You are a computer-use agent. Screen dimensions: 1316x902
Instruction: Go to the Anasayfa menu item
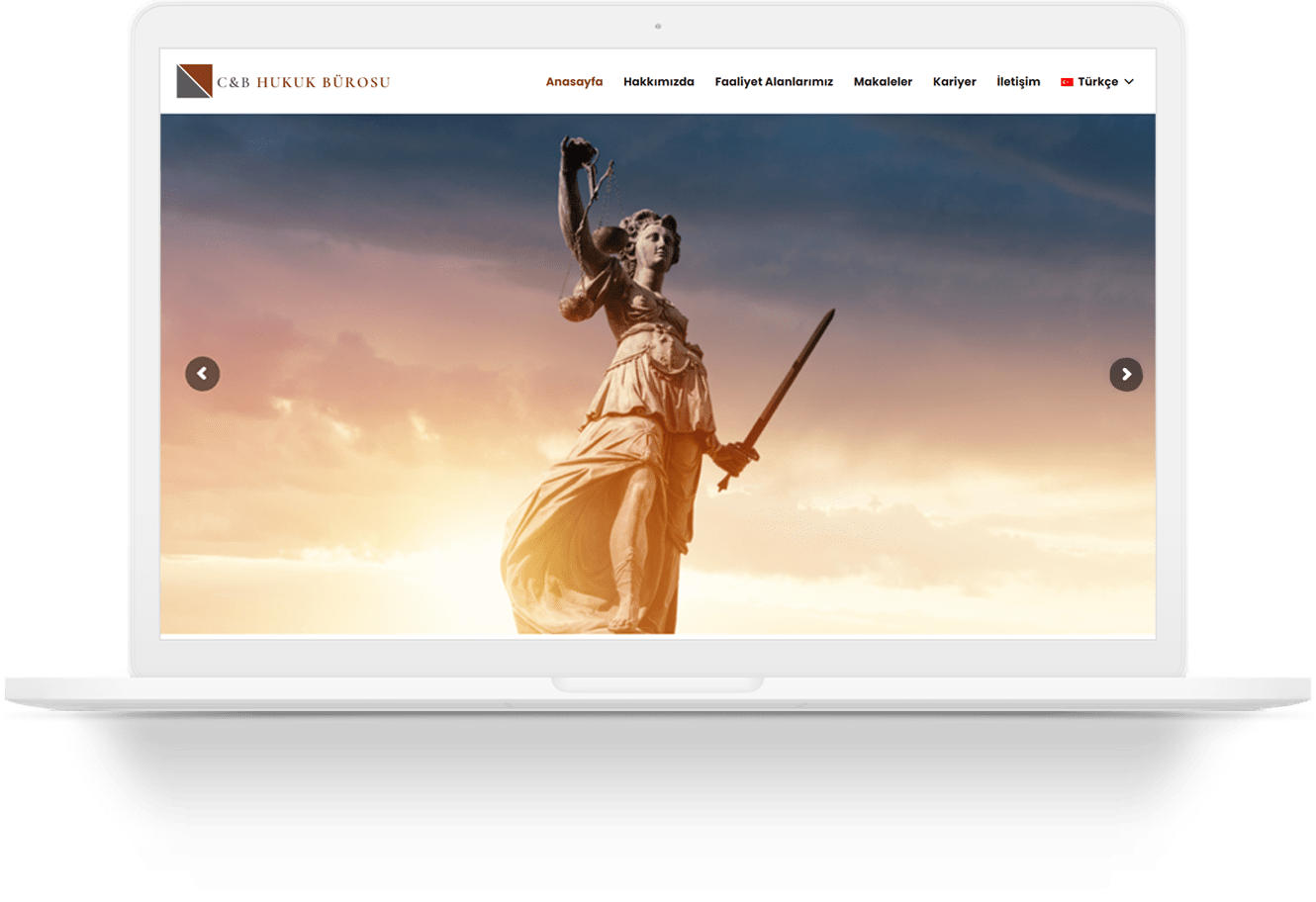574,82
